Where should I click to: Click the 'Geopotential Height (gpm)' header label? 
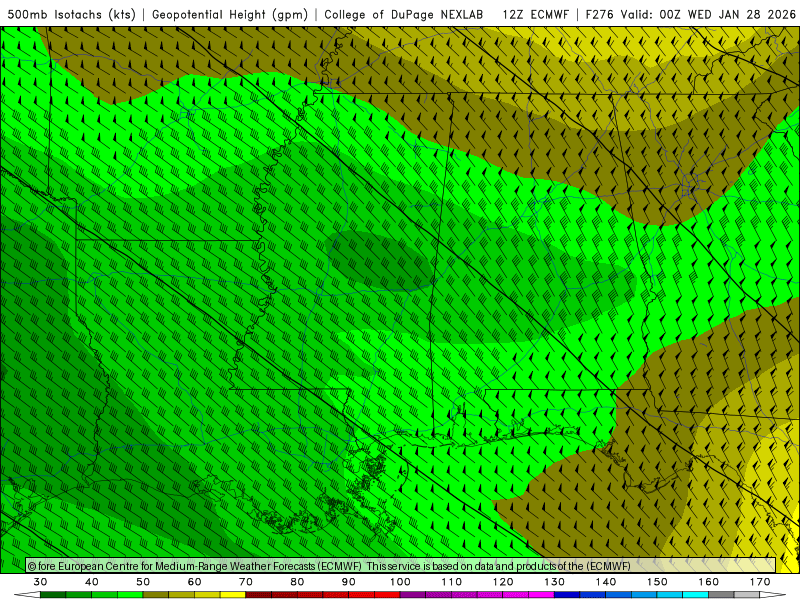point(230,15)
